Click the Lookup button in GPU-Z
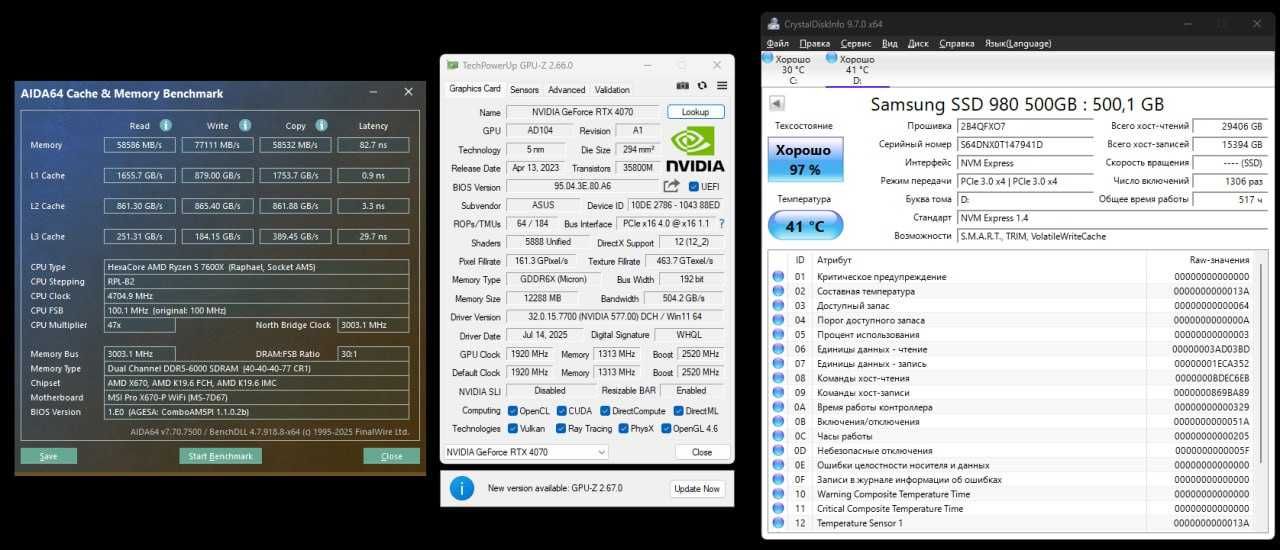The image size is (1280, 550). (x=695, y=112)
